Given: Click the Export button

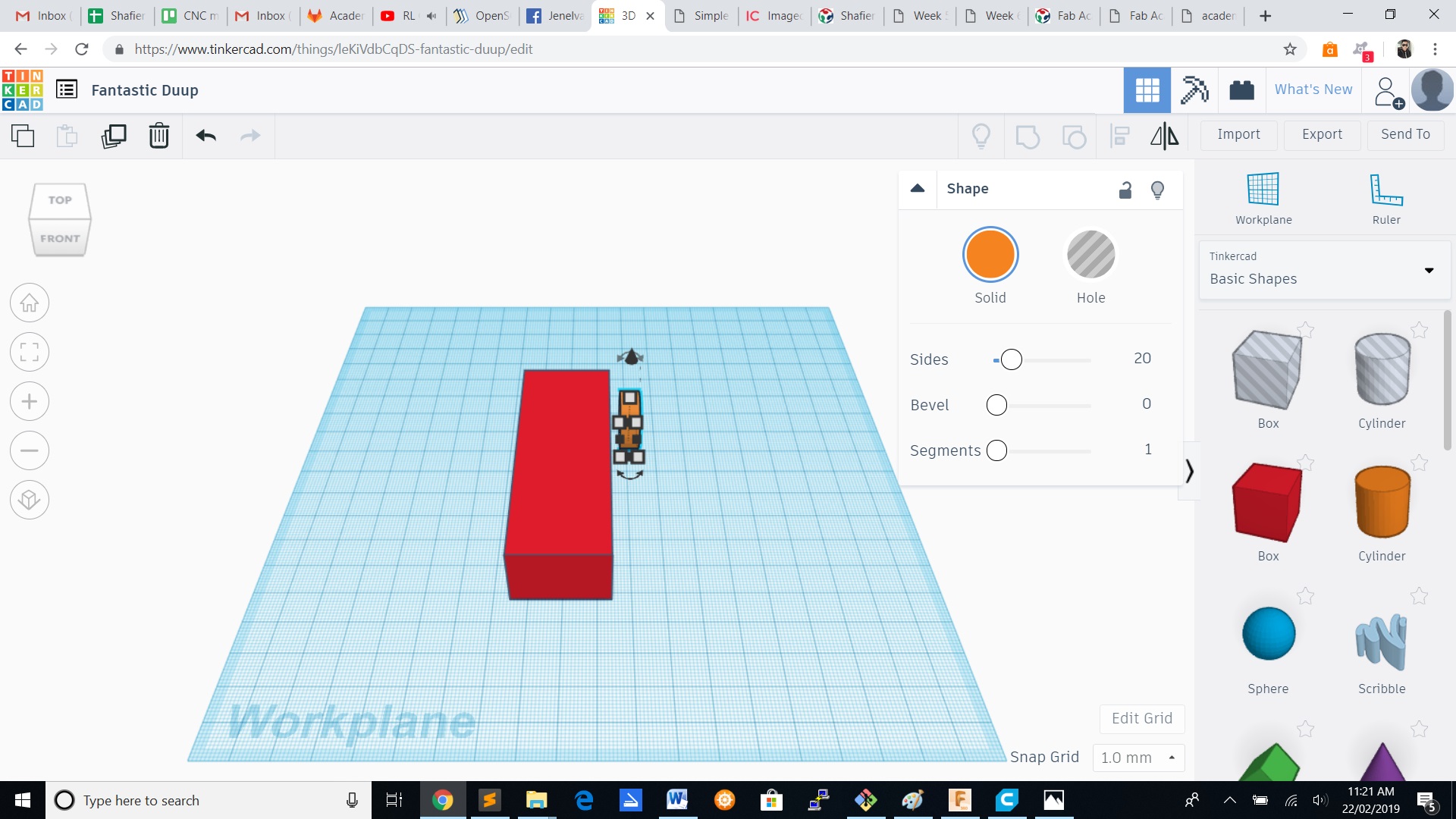Looking at the screenshot, I should [1322, 134].
